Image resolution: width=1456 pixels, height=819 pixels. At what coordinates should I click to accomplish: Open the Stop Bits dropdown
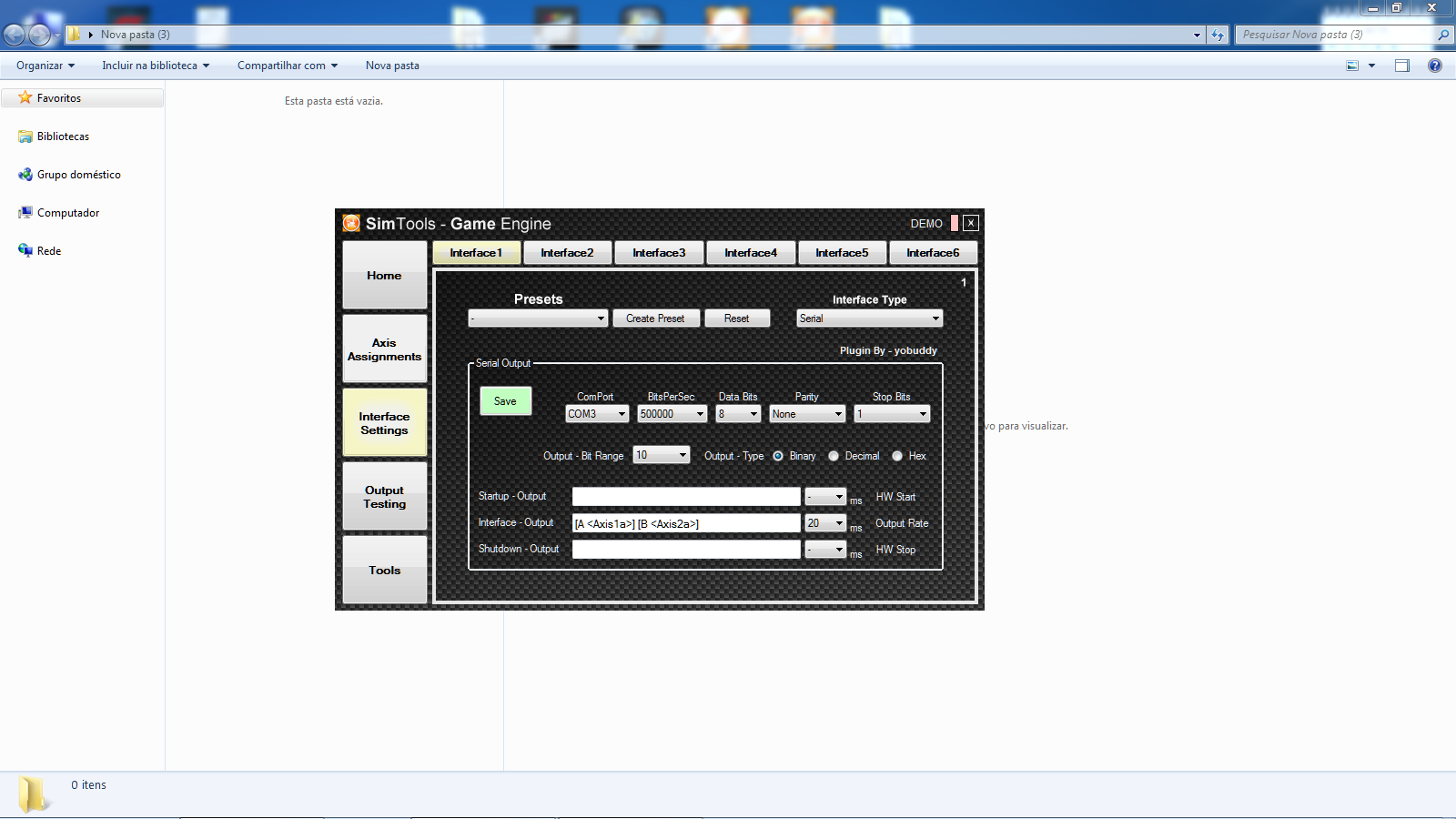[x=892, y=414]
